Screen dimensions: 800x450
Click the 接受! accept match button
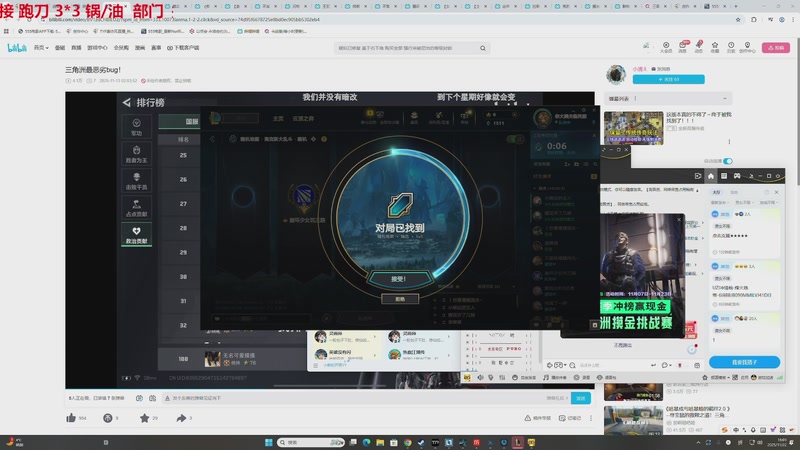399,279
